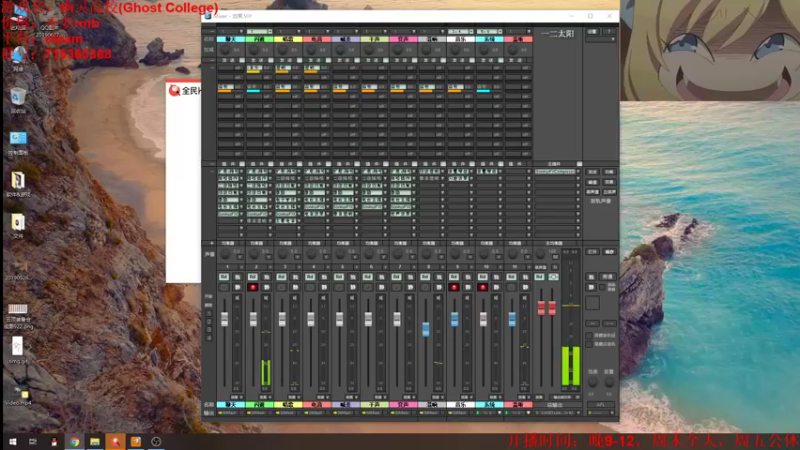Click the green stereo icon on master strip
Viewport: 800px width, 450px height.
tap(554, 277)
